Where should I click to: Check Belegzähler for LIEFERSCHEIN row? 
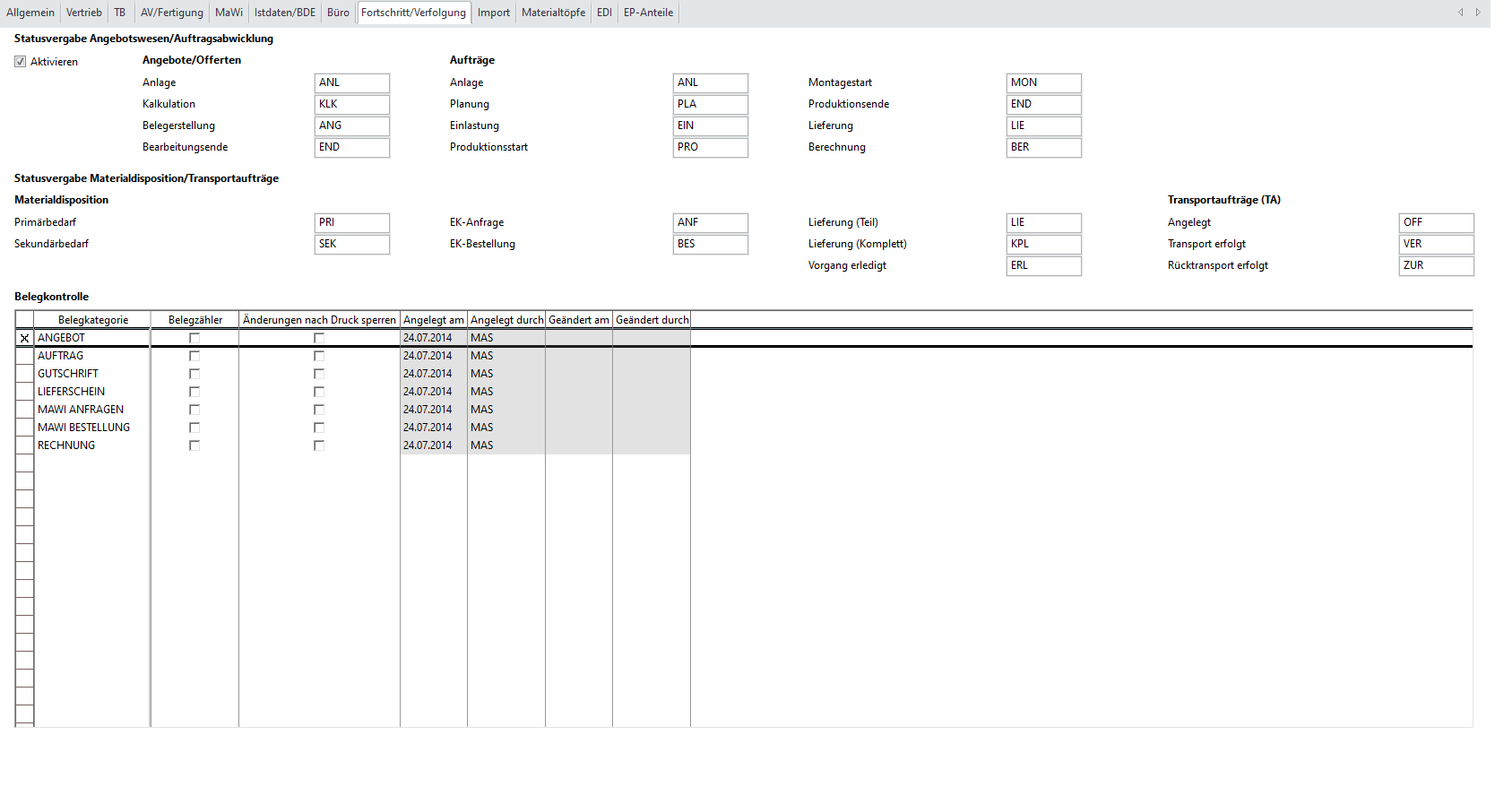pyautogui.click(x=194, y=392)
